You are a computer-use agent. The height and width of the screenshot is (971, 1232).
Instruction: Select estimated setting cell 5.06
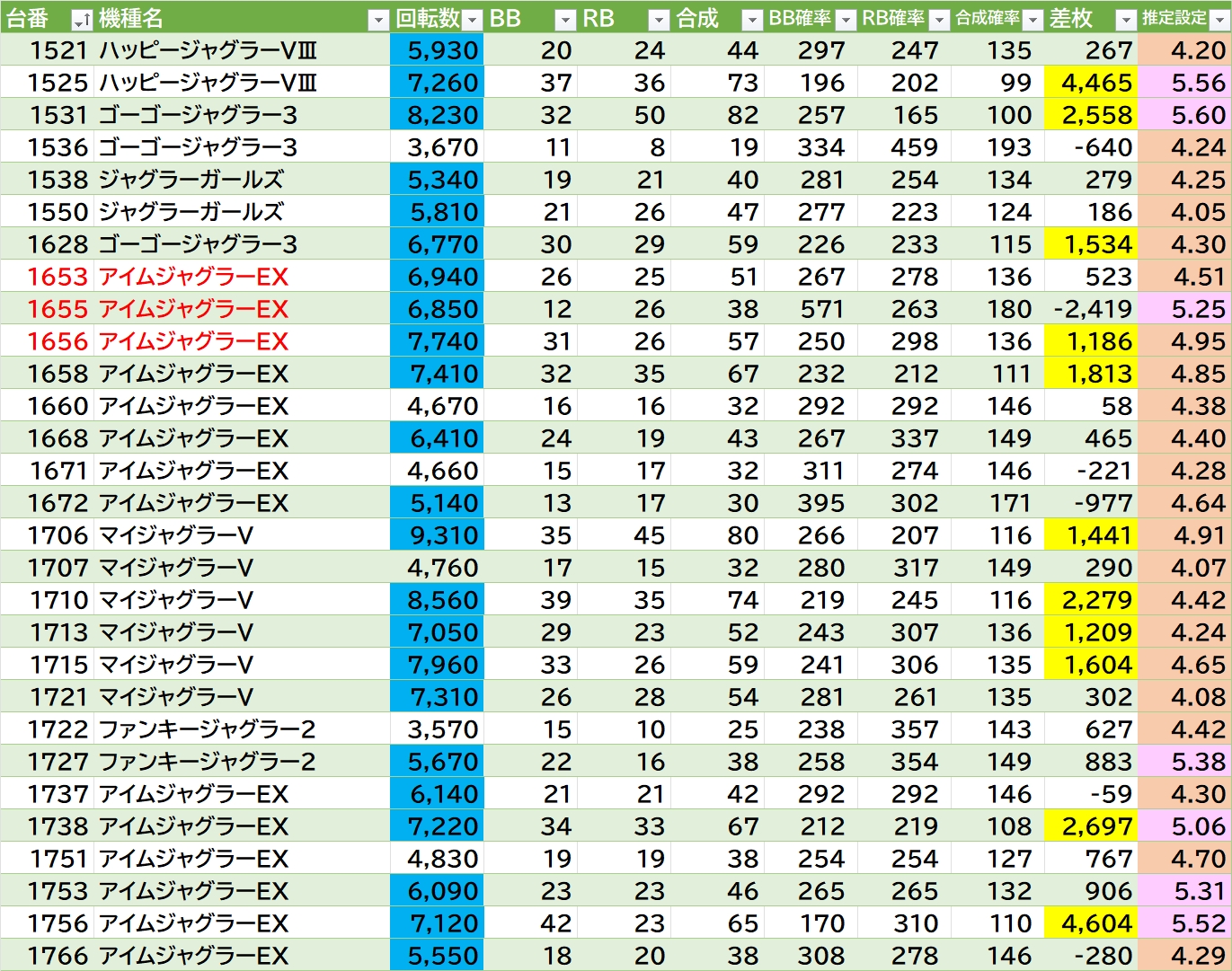coord(1184,826)
